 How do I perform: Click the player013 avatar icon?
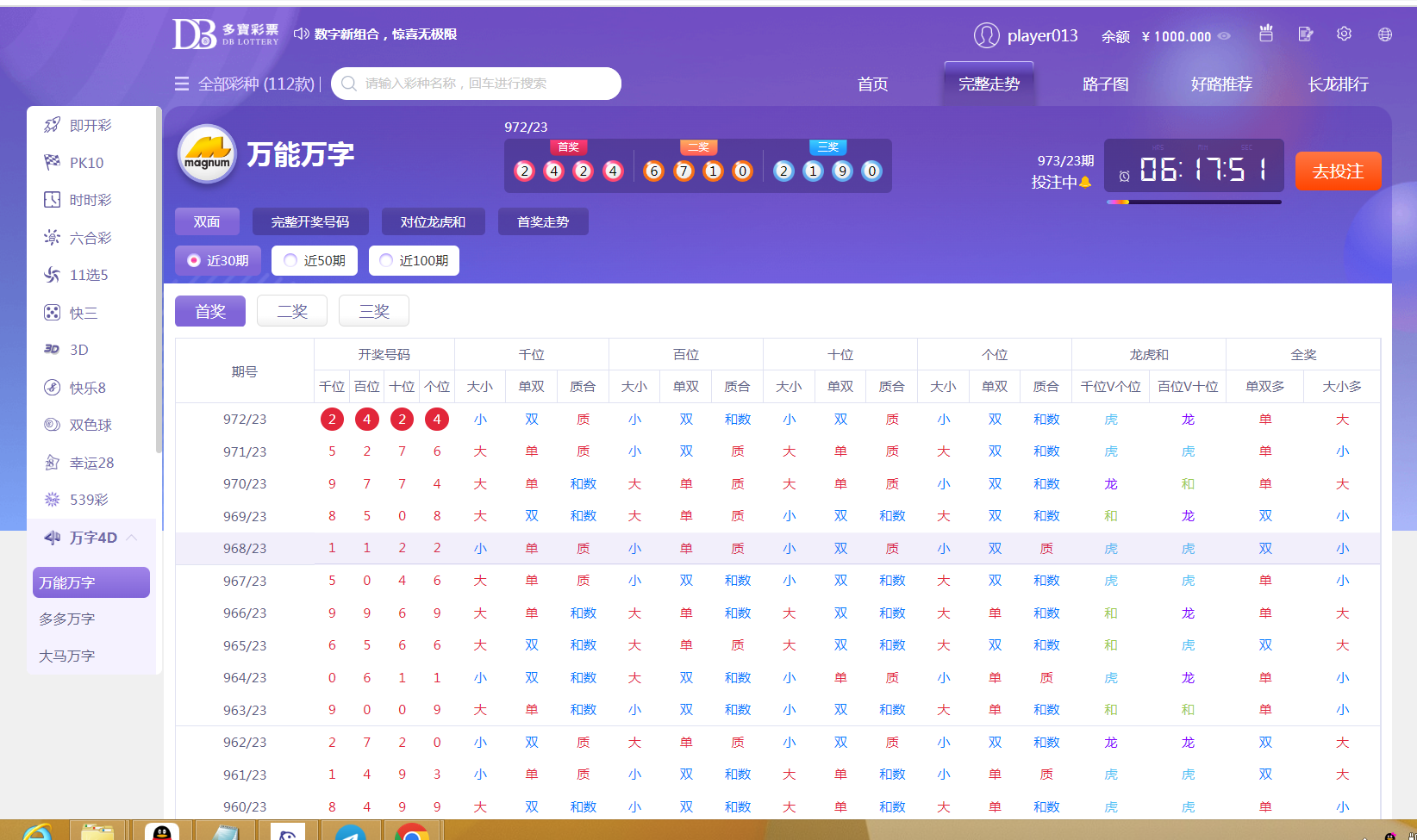click(986, 35)
